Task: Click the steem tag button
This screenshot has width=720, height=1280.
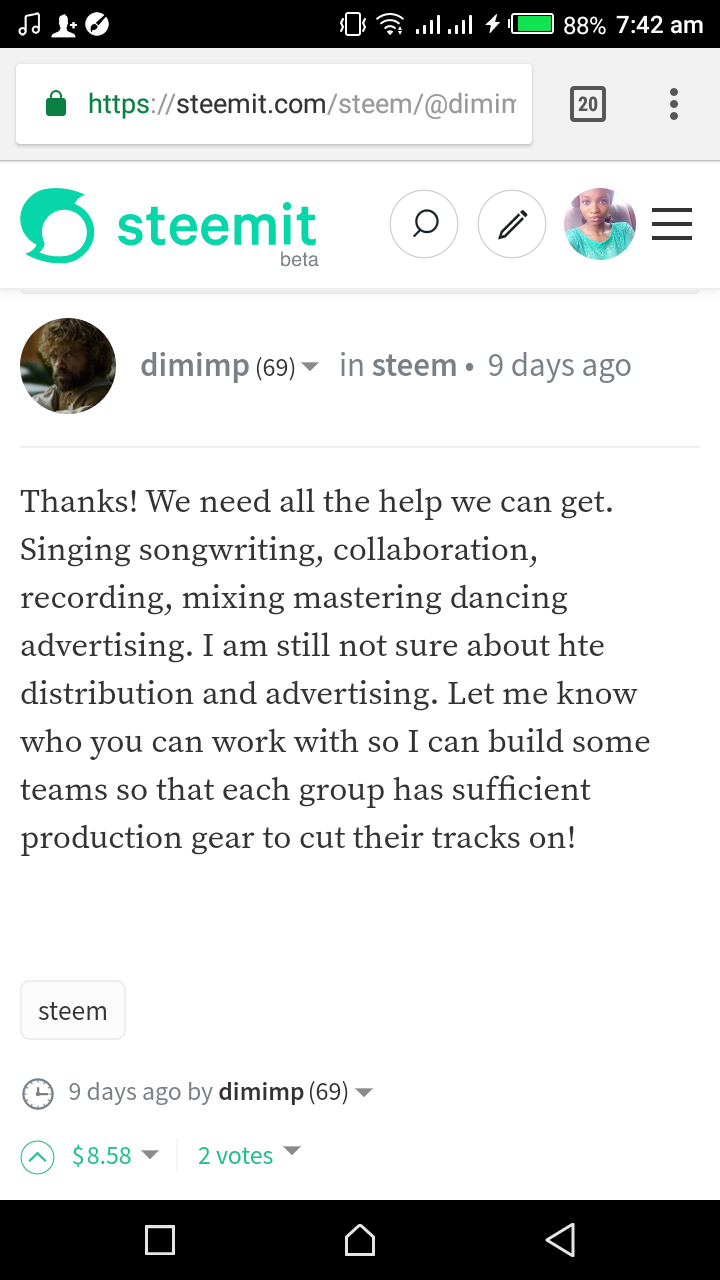Action: 73,1011
